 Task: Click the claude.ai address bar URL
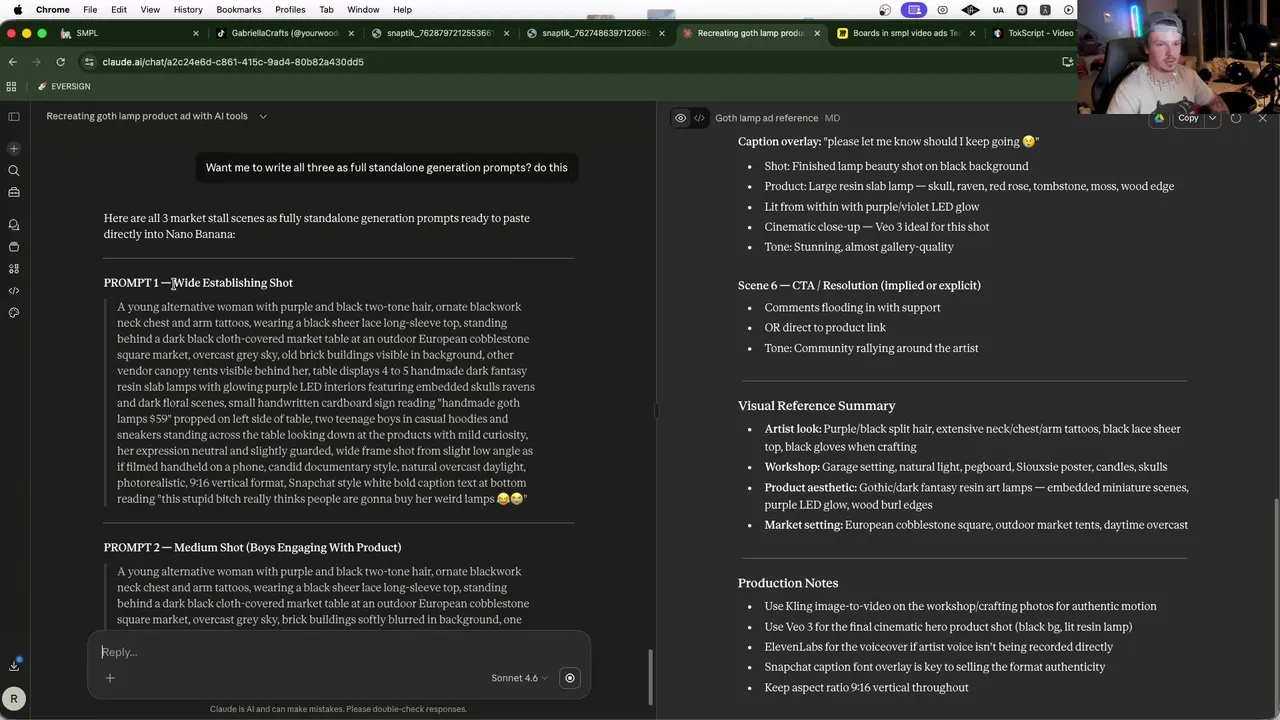tap(233, 62)
